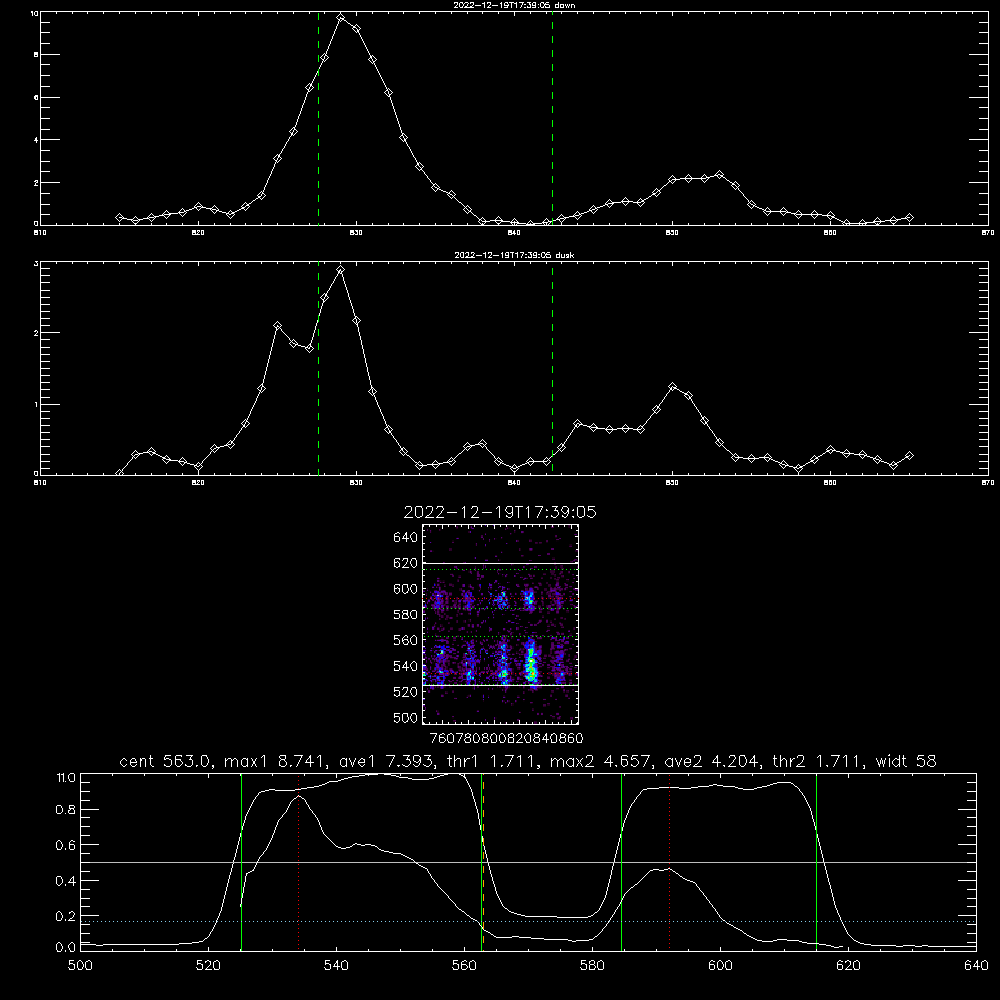The width and height of the screenshot is (1000, 1000).
Task: Click the red dotted line at first profile peak
Action: 298,861
